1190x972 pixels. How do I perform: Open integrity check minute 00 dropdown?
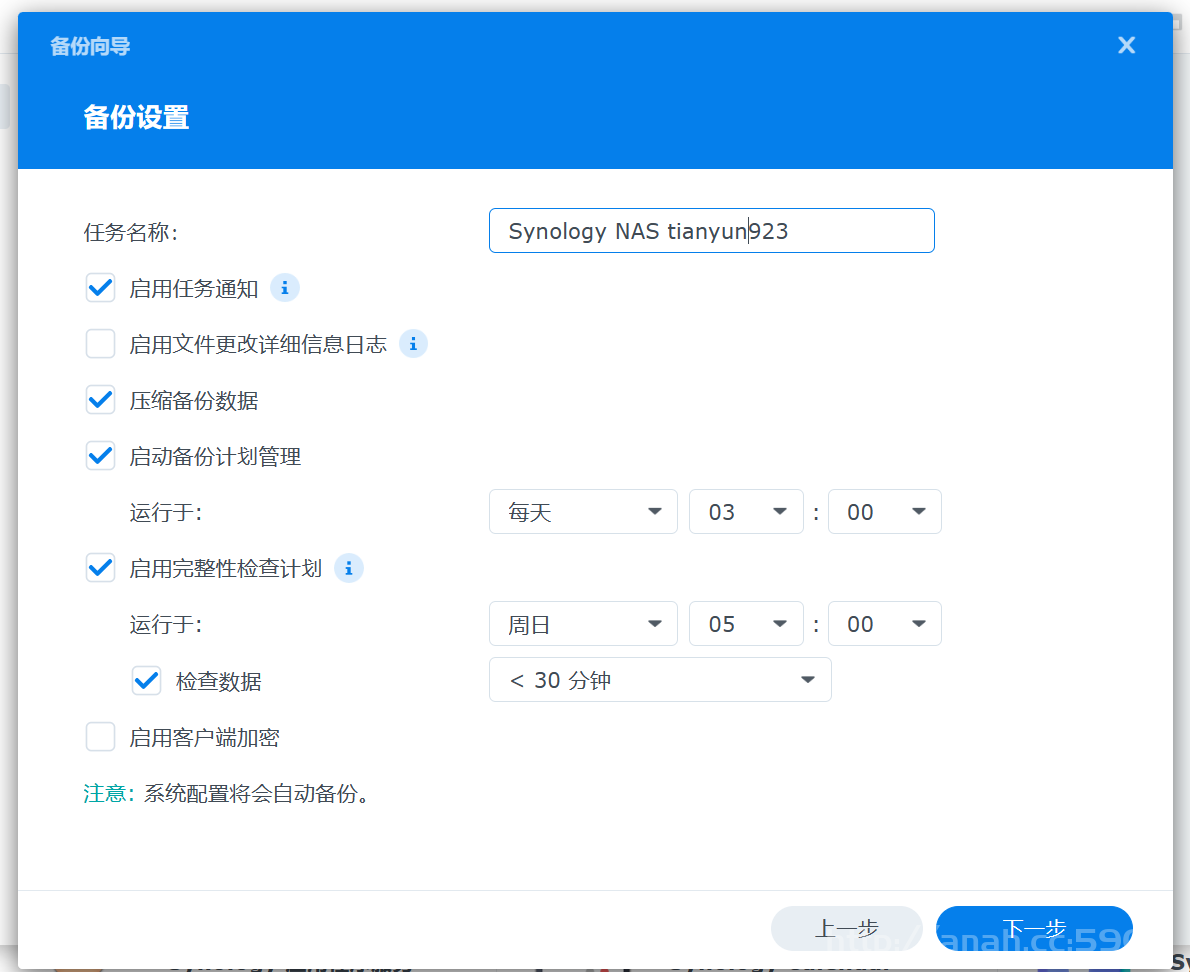coord(885,624)
